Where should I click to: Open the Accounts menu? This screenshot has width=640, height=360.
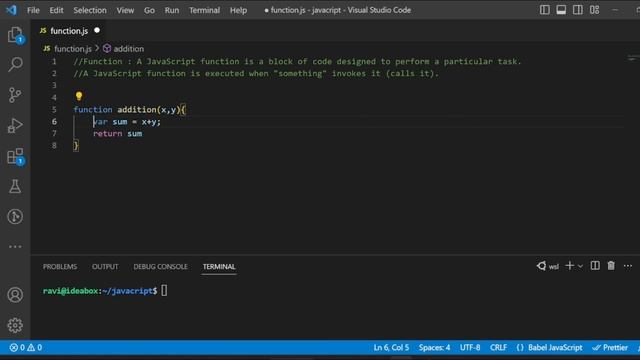[15, 295]
